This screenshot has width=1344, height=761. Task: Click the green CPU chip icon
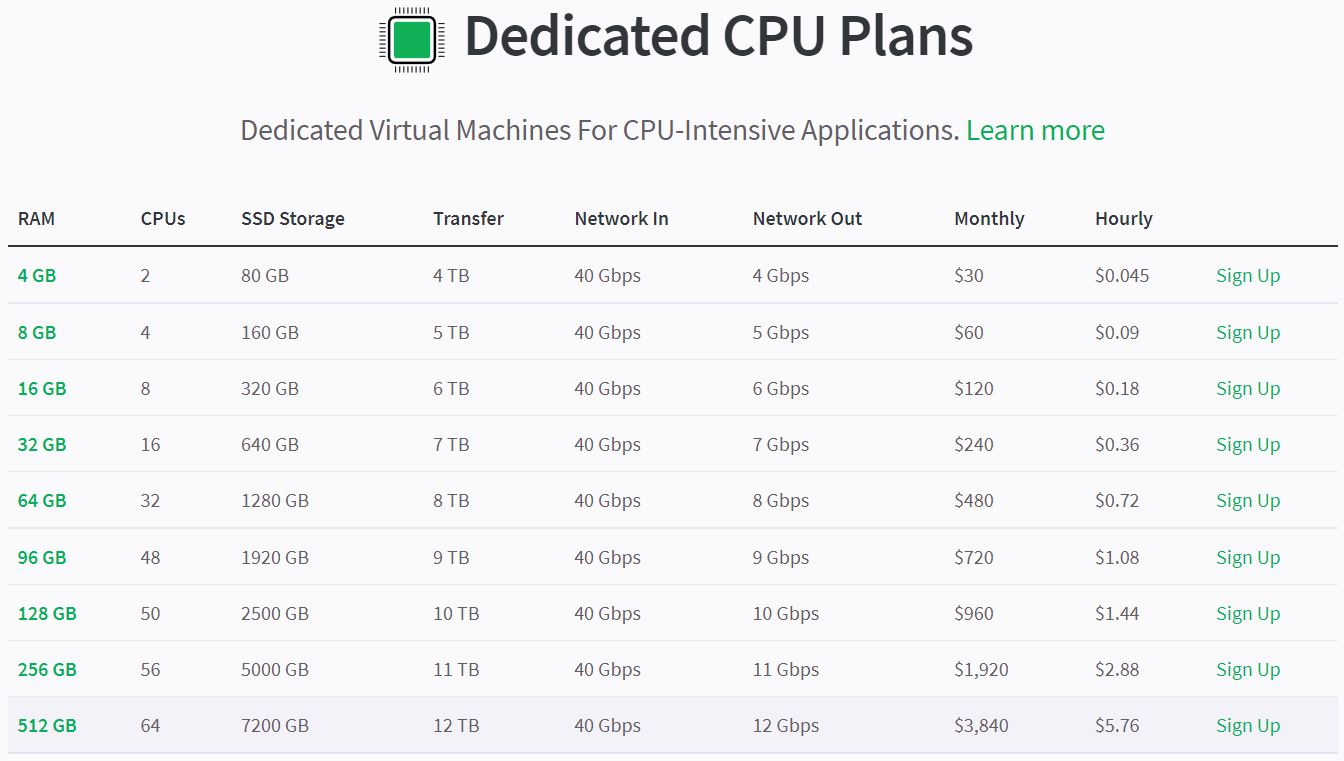tap(409, 36)
